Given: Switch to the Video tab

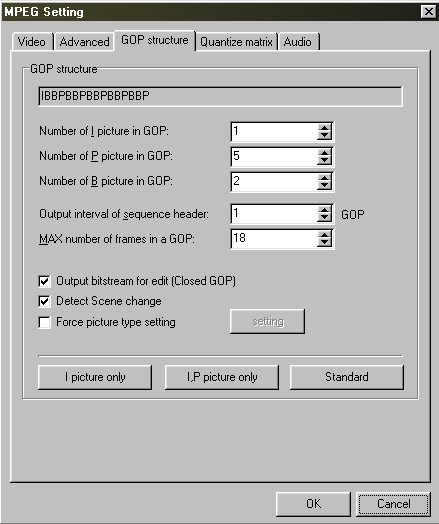Looking at the screenshot, I should click(x=32, y=42).
